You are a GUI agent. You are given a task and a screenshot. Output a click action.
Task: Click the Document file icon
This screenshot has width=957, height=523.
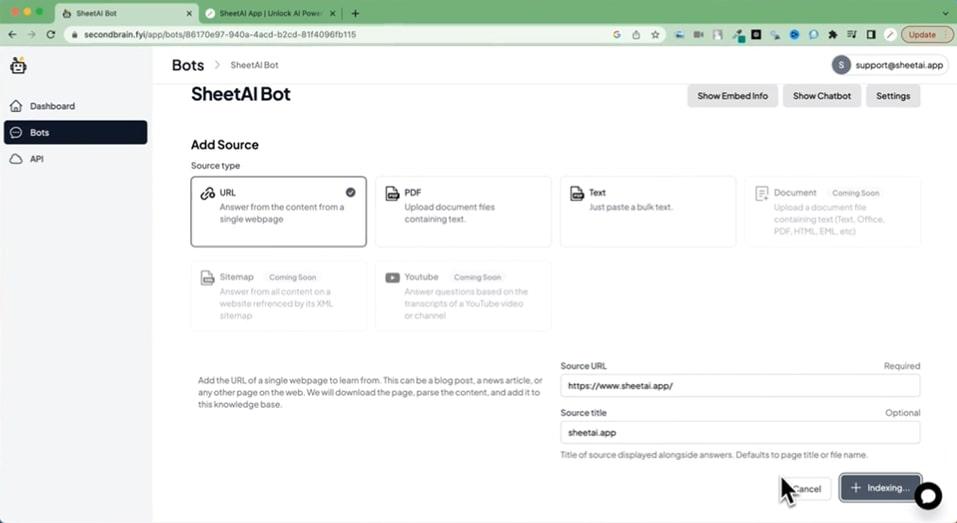762,193
